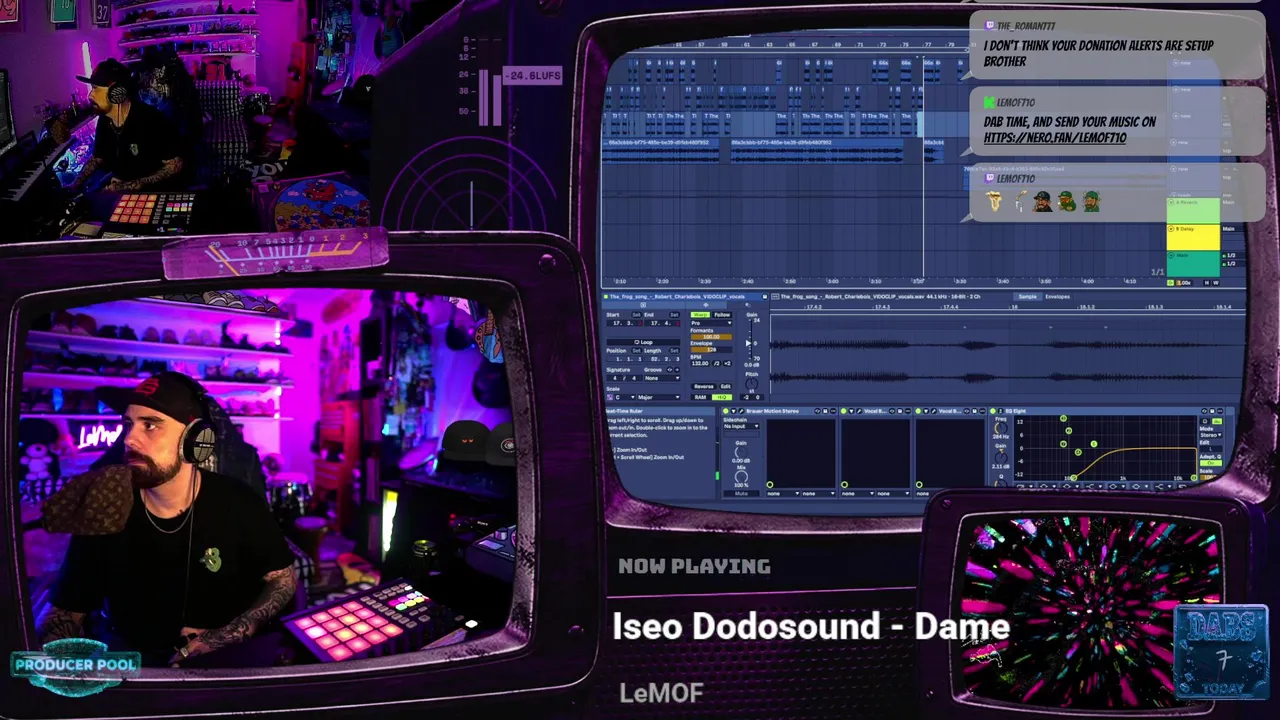Adjust the Envelope 128 slider
The image size is (1280, 720).
[x=711, y=350]
